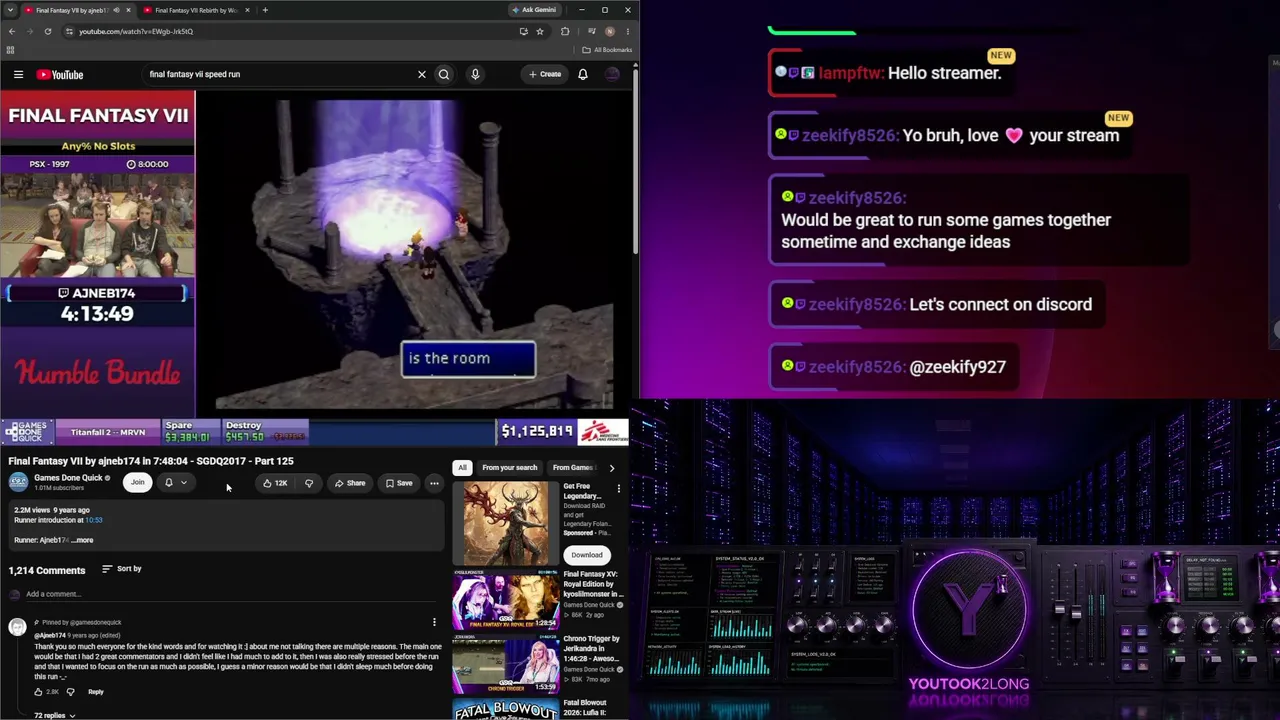
Task: Select the From your search chip
Action: tap(510, 468)
